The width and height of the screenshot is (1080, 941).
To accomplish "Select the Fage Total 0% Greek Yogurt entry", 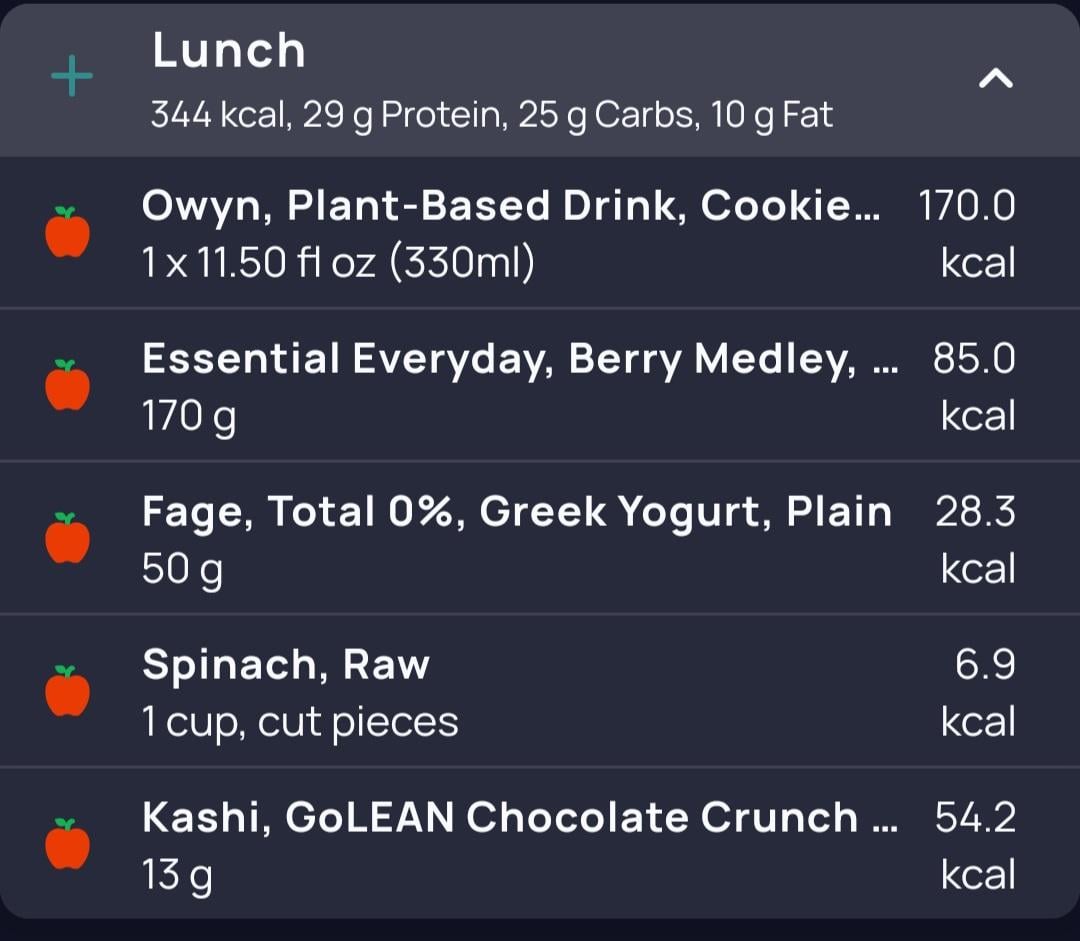I will [540, 538].
